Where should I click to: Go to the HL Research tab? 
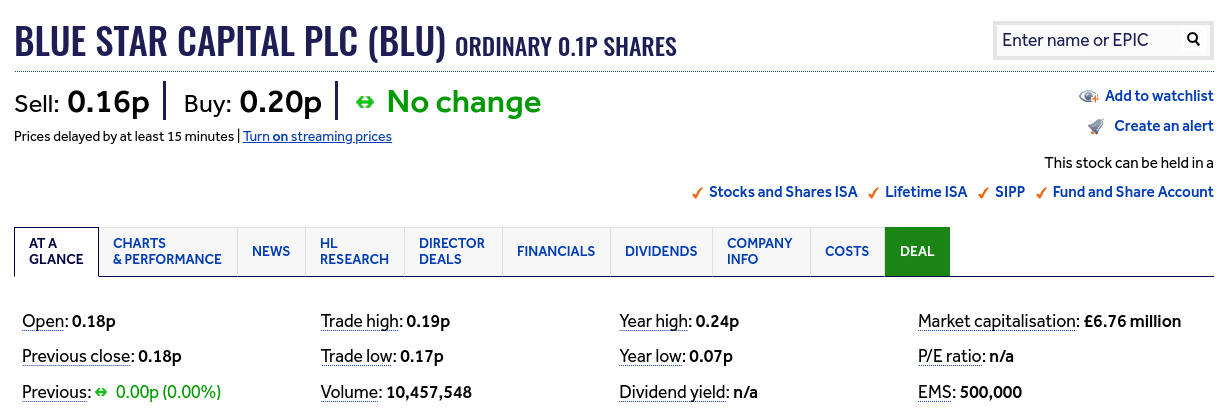pos(354,251)
